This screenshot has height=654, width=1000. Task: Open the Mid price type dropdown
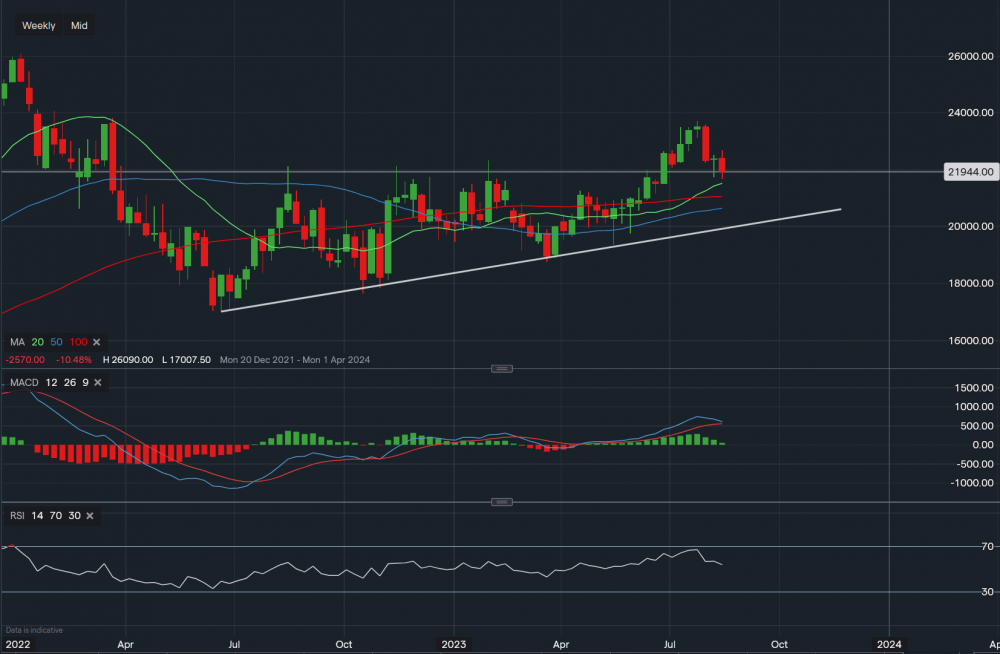pos(79,26)
